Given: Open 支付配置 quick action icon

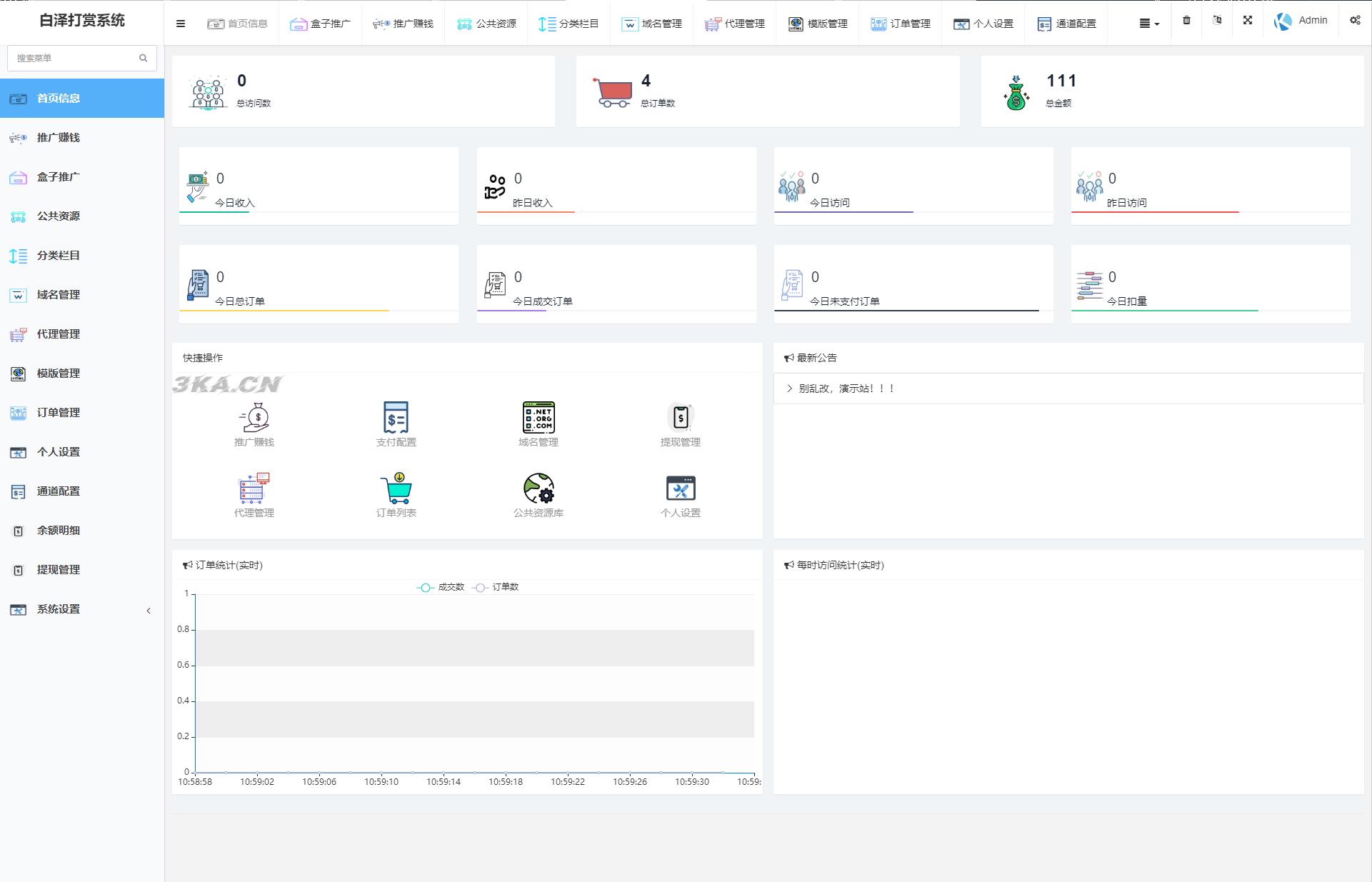Looking at the screenshot, I should 396,418.
